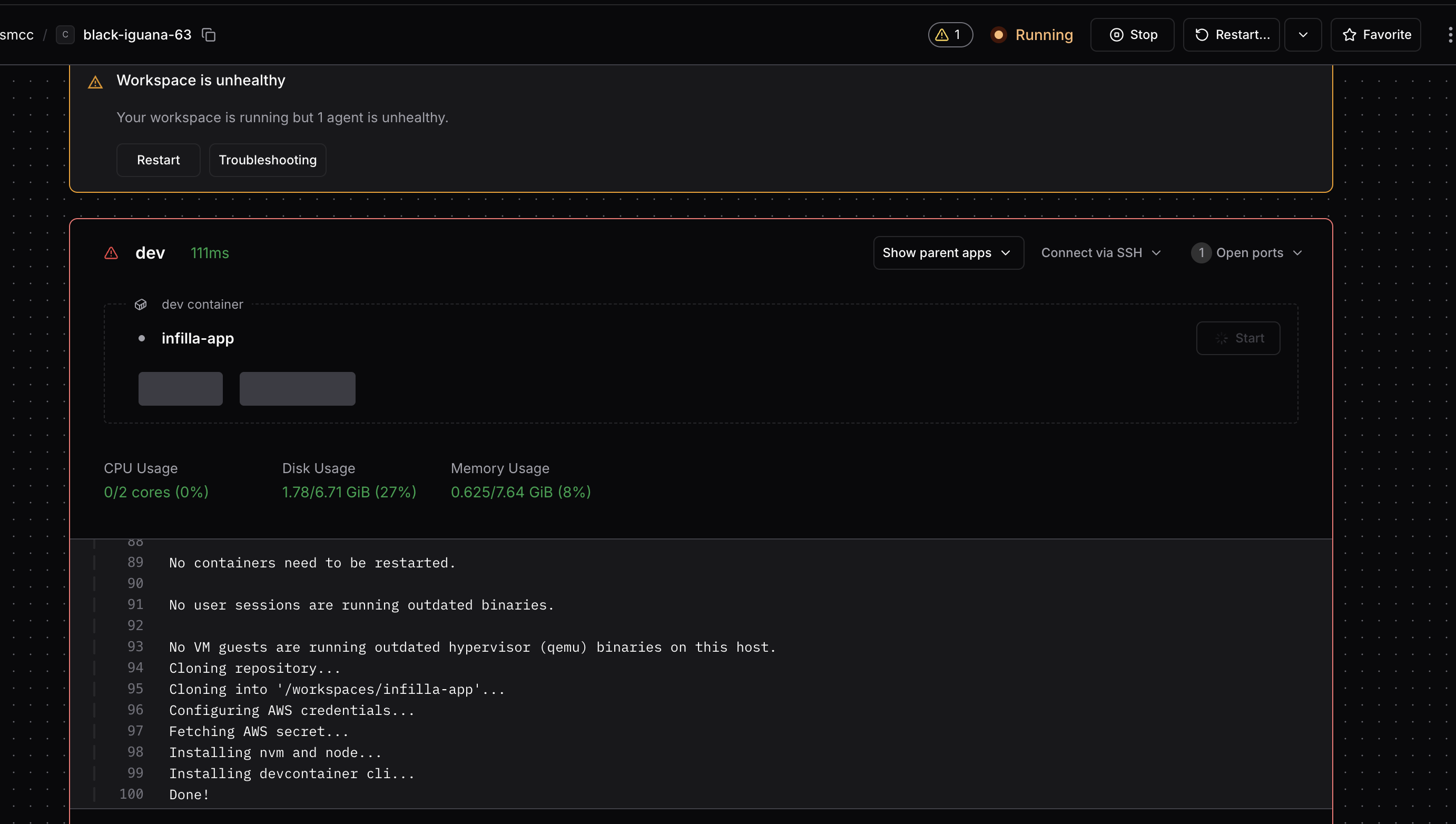Click the dev container cube icon
This screenshot has height=824, width=1456.
[141, 305]
